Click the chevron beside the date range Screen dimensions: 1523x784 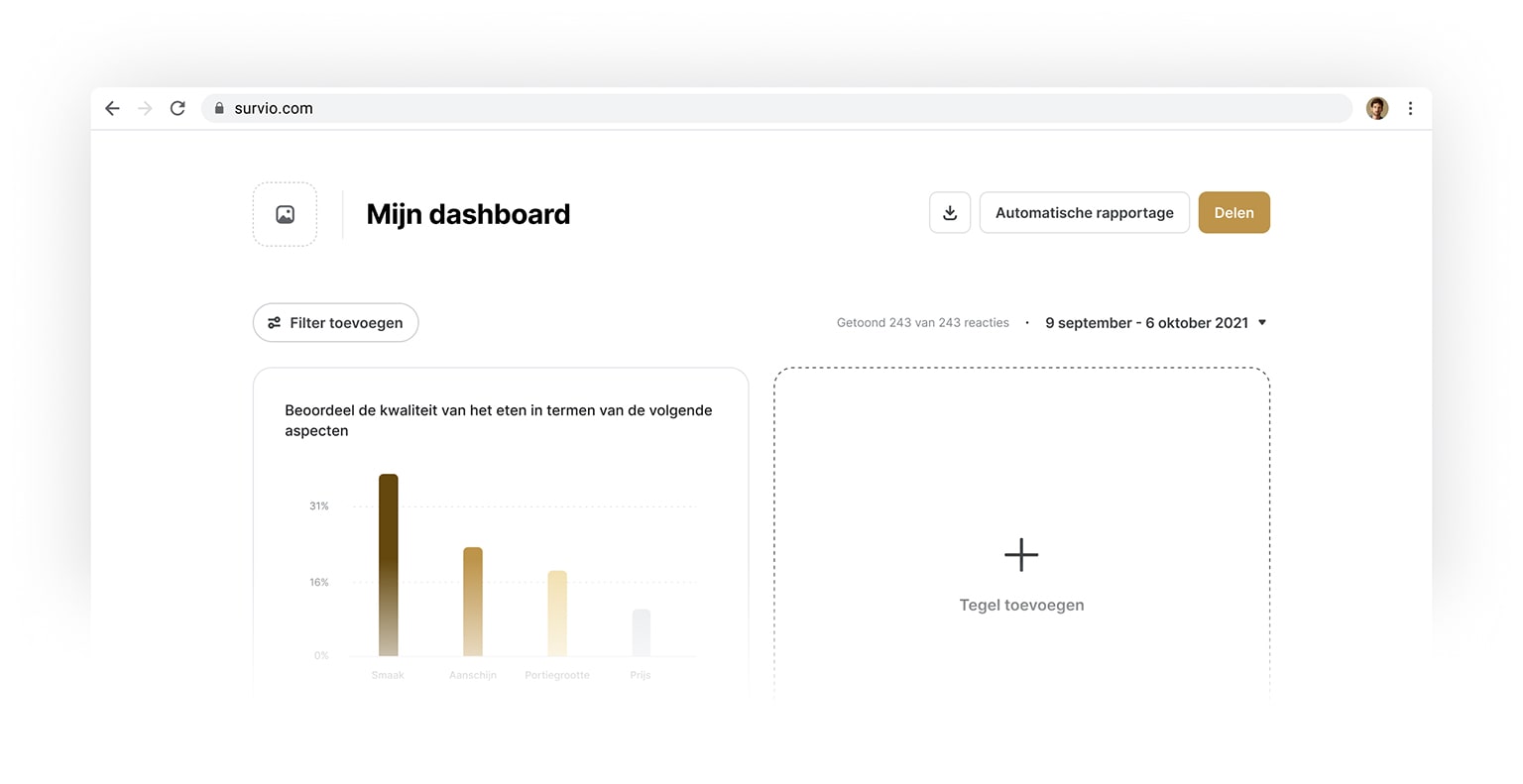point(1261,322)
